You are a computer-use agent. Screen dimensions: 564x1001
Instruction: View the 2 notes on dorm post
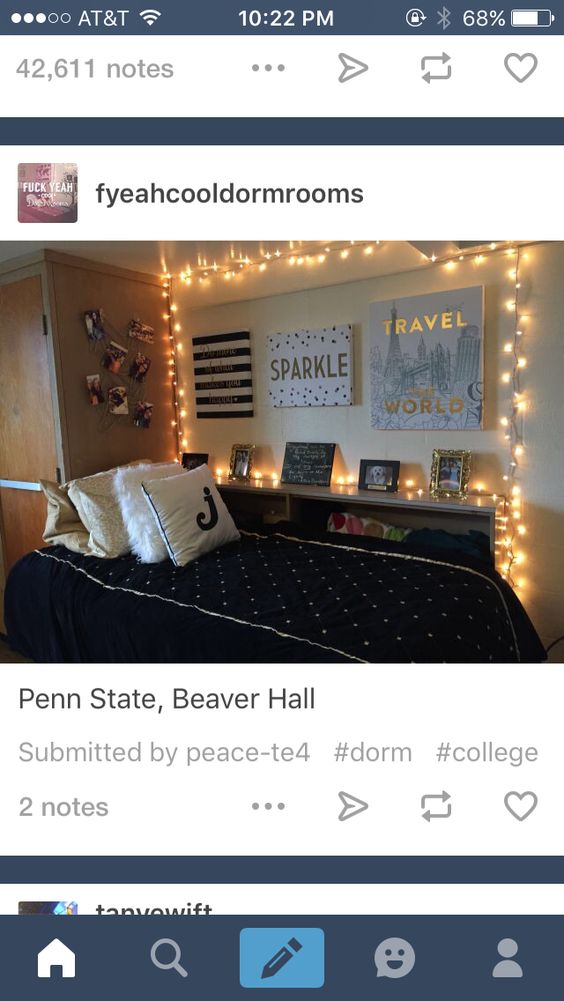(x=63, y=807)
